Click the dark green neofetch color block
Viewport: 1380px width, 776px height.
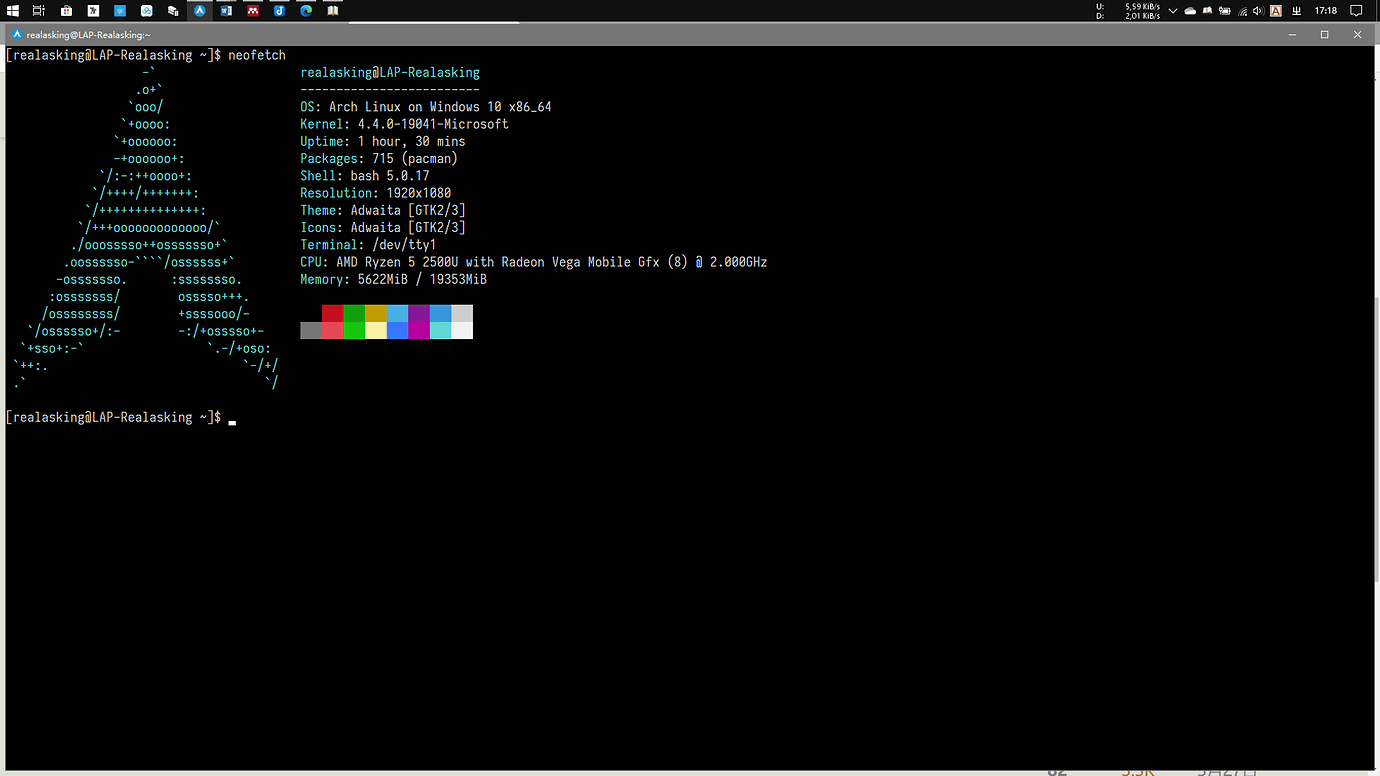354,313
